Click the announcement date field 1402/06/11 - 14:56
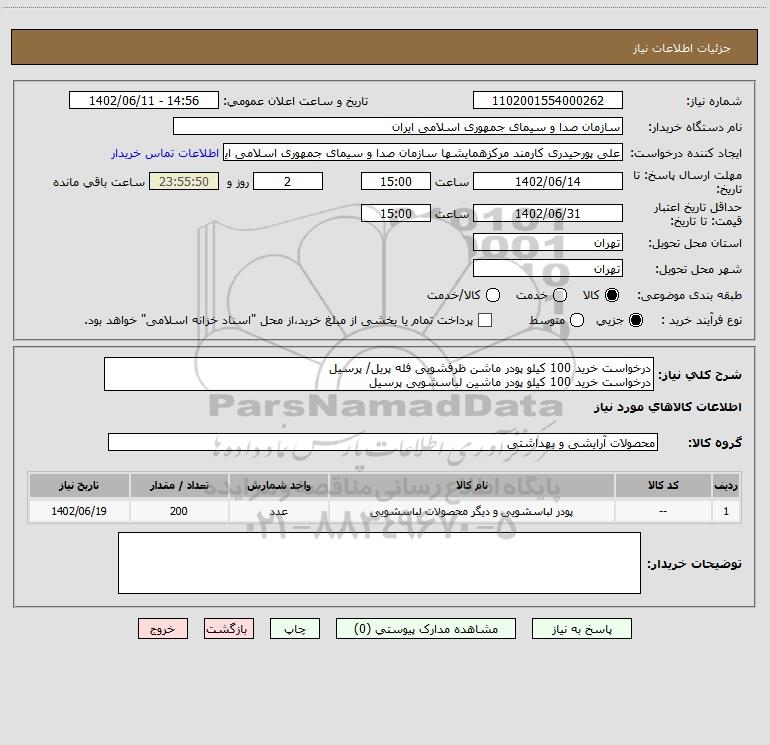This screenshot has width=770, height=745. (x=144, y=100)
